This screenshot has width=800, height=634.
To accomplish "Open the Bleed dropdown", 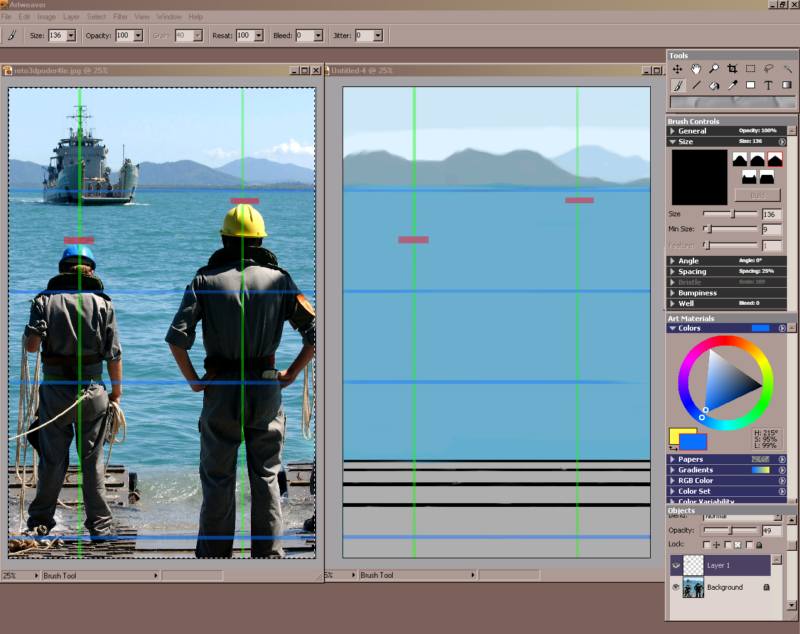I will point(318,36).
